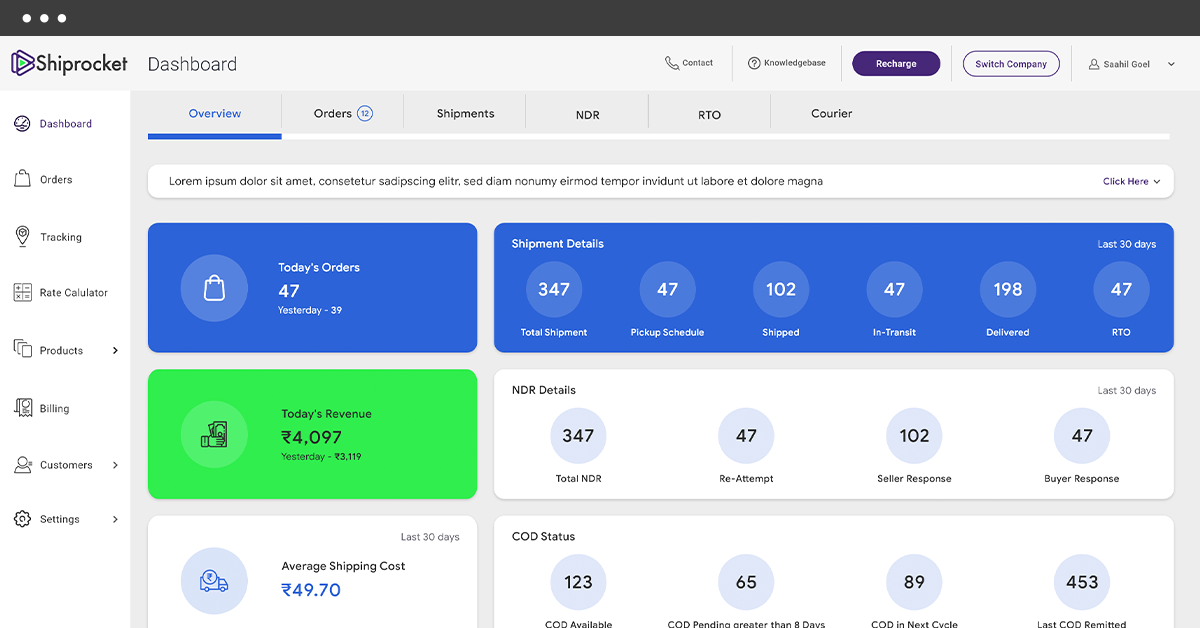
Task: Open the Rate Calculator icon
Action: click(22, 293)
